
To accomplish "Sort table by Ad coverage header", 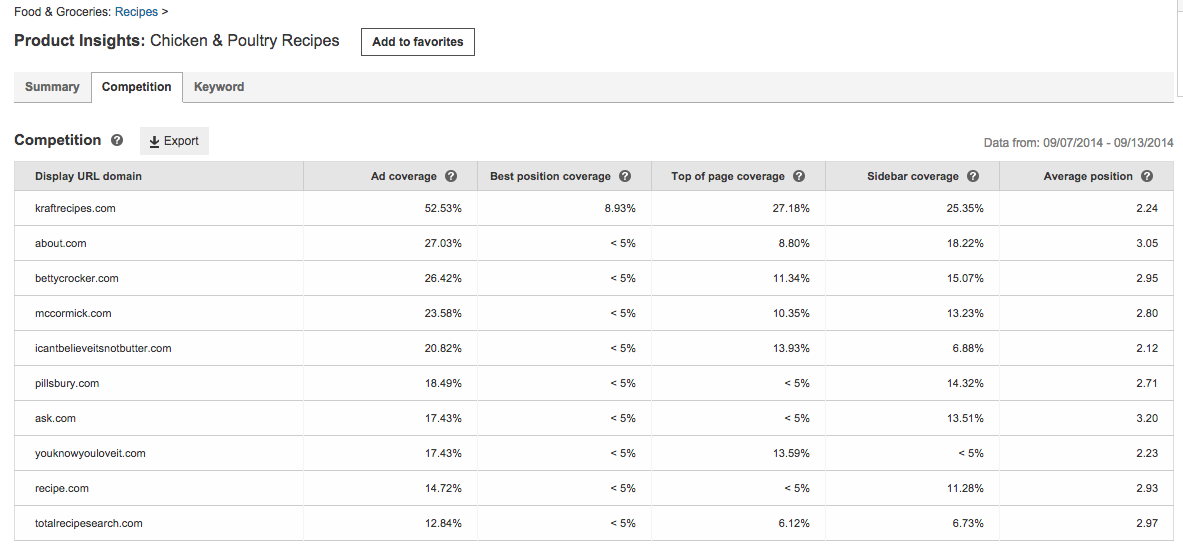I will pyautogui.click(x=403, y=176).
